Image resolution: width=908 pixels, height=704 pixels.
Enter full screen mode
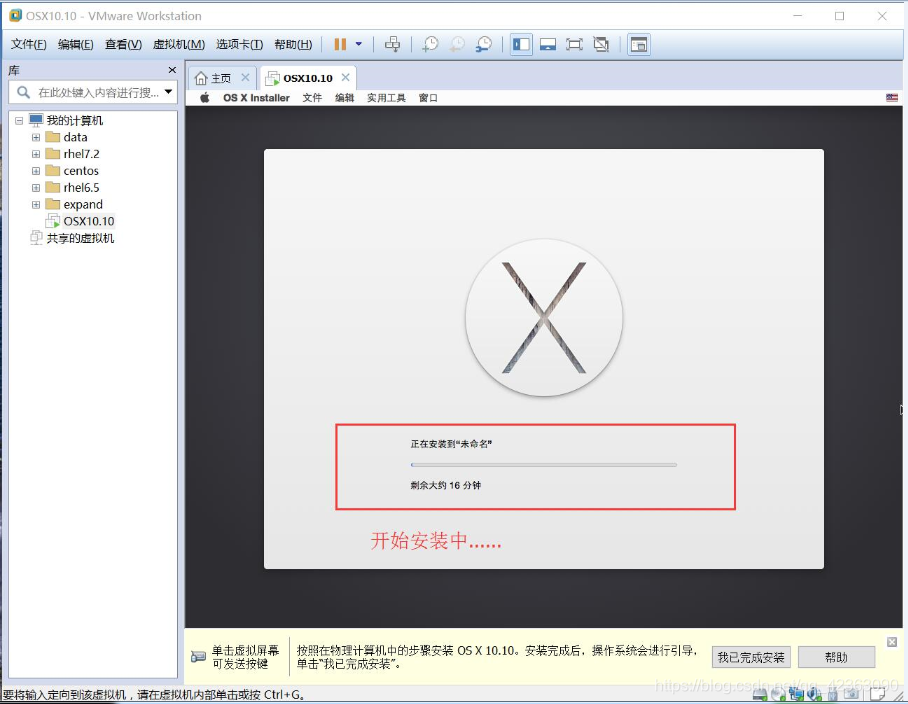[574, 44]
